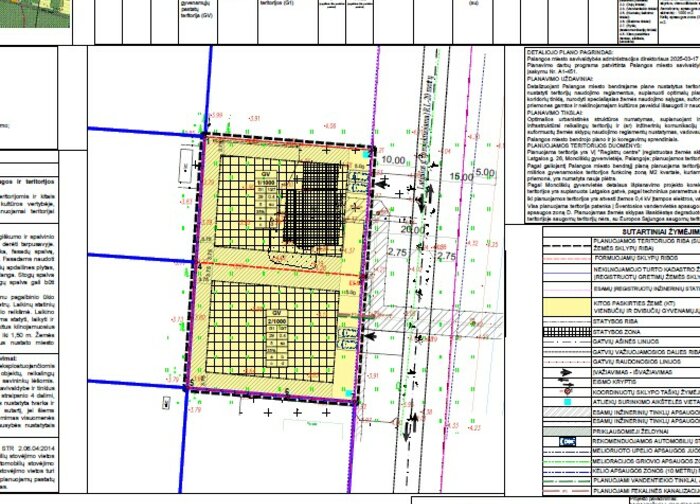Click the blue parking symbol in the legend

(x=567, y=442)
